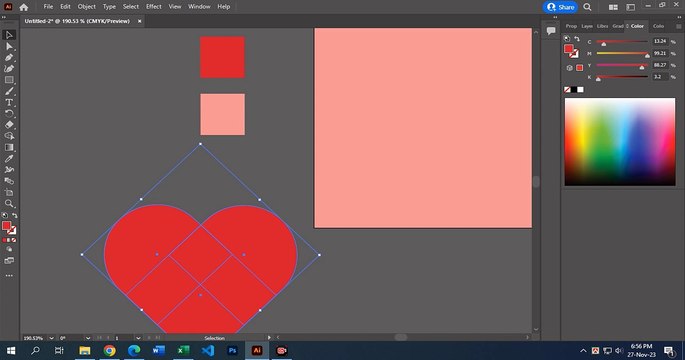Select the Eraser tool

(x=9, y=125)
